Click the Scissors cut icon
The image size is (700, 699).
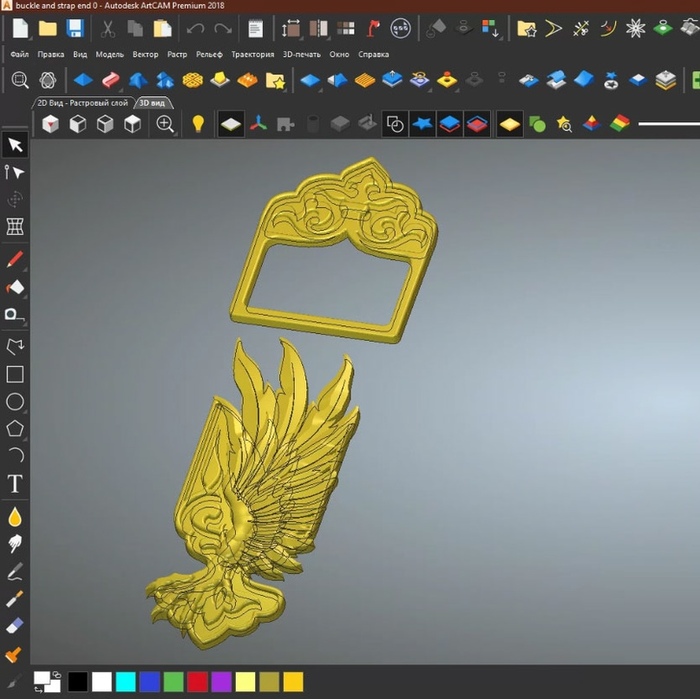pyautogui.click(x=108, y=28)
